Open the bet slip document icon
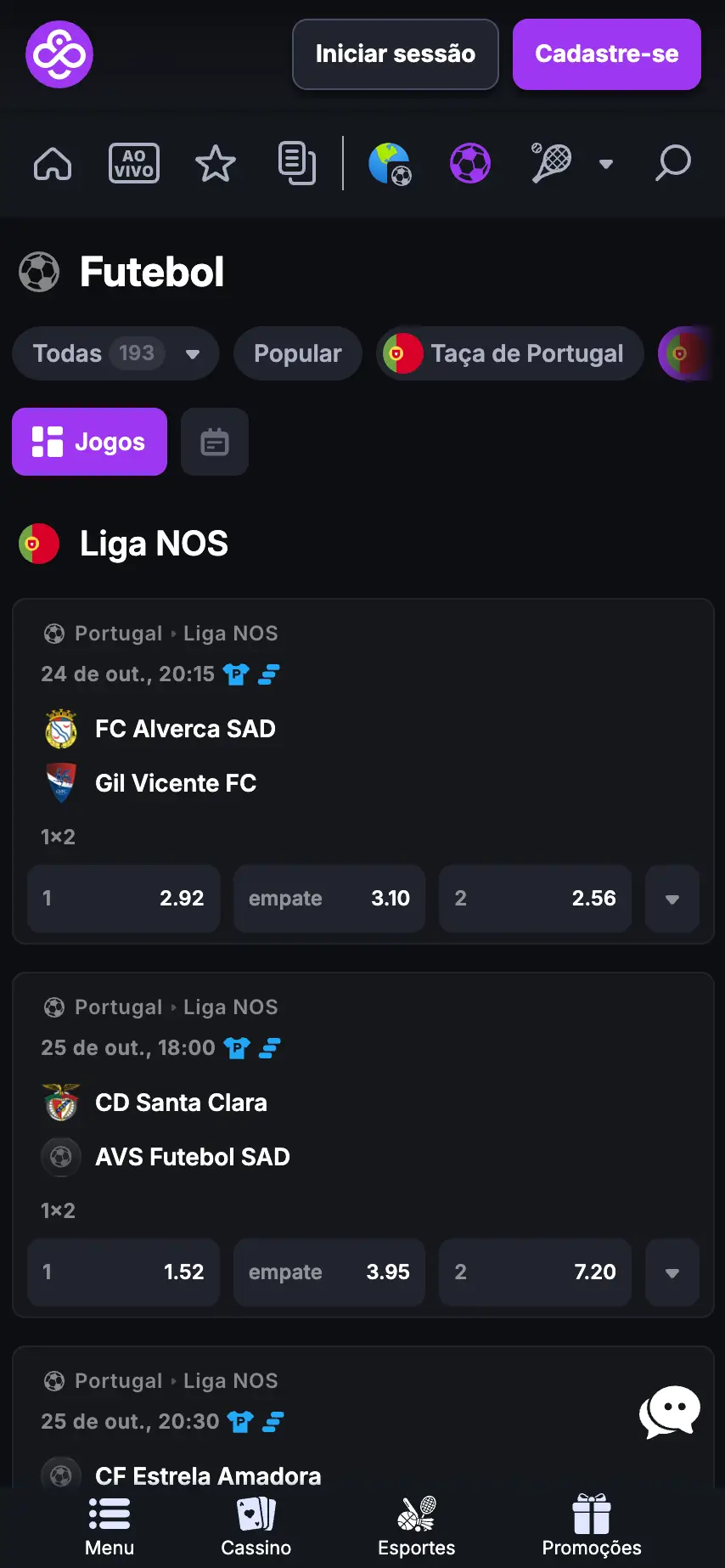The height and width of the screenshot is (1568, 725). [x=297, y=163]
